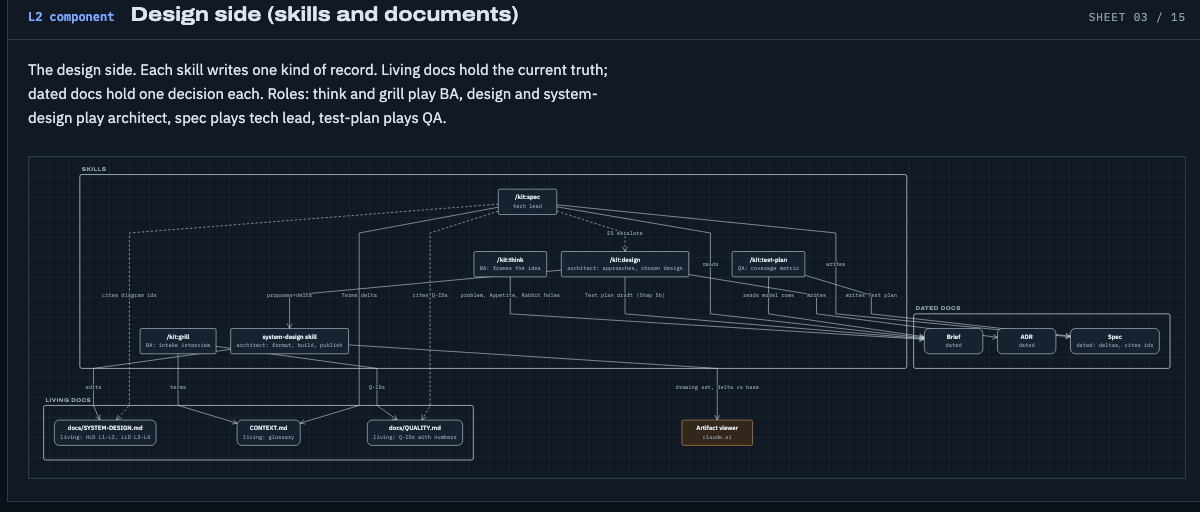Select the /kit:spec tech lead node
Screen dimensions: 1200x512
[x=527, y=201]
